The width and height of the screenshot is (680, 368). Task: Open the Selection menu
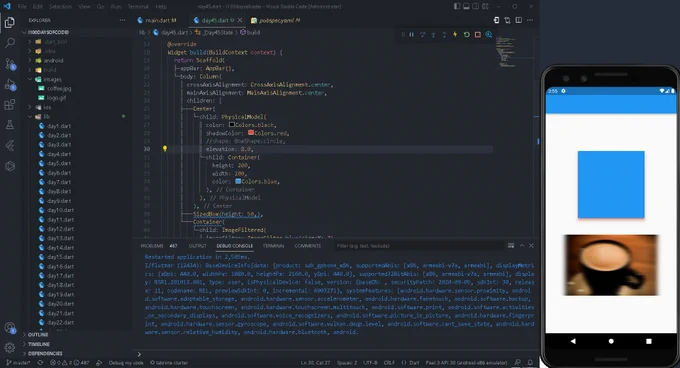[60, 7]
